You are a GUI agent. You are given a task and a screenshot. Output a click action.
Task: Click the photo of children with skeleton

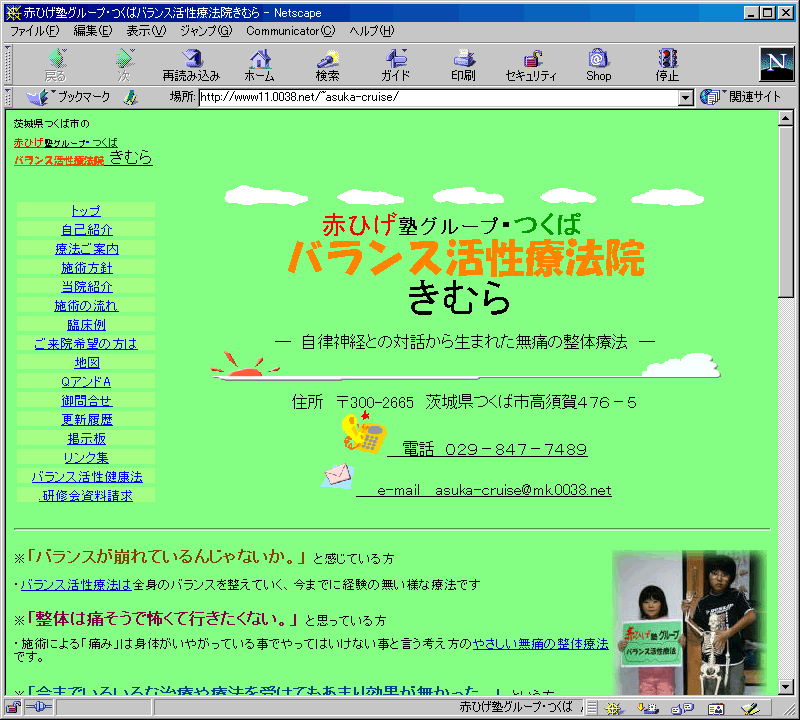pyautogui.click(x=689, y=622)
